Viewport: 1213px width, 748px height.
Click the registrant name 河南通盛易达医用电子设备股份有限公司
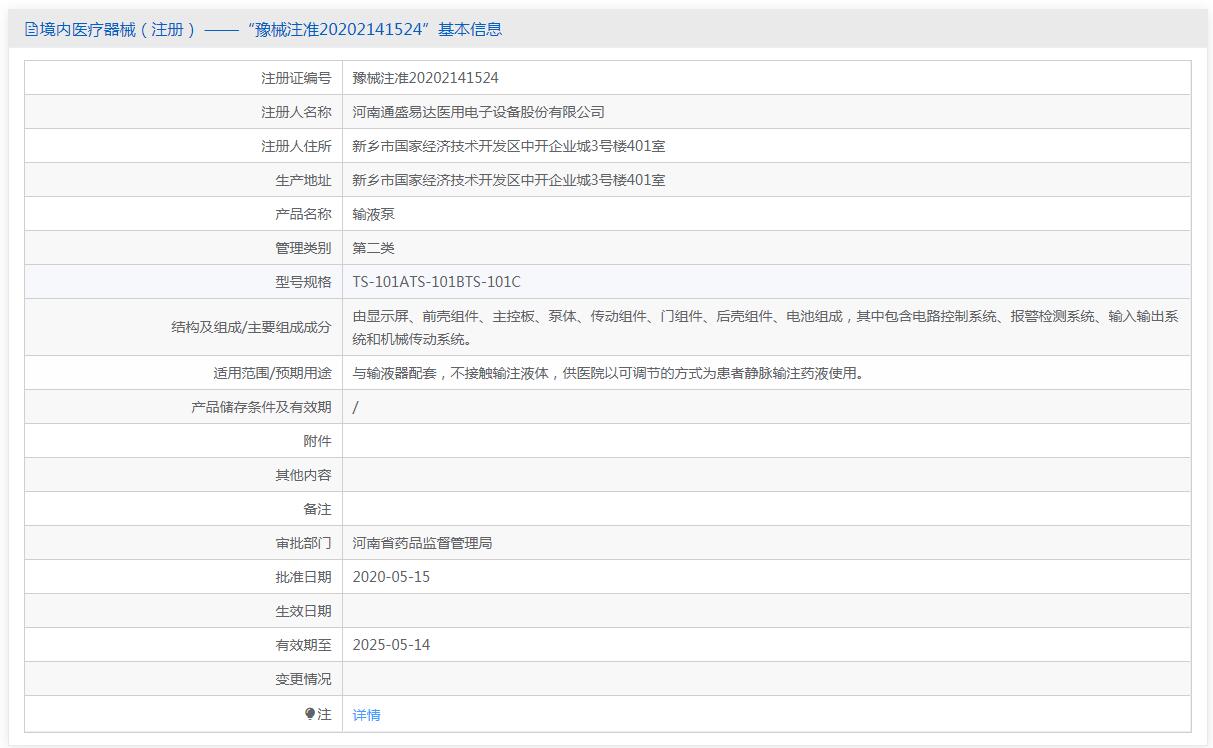(478, 112)
